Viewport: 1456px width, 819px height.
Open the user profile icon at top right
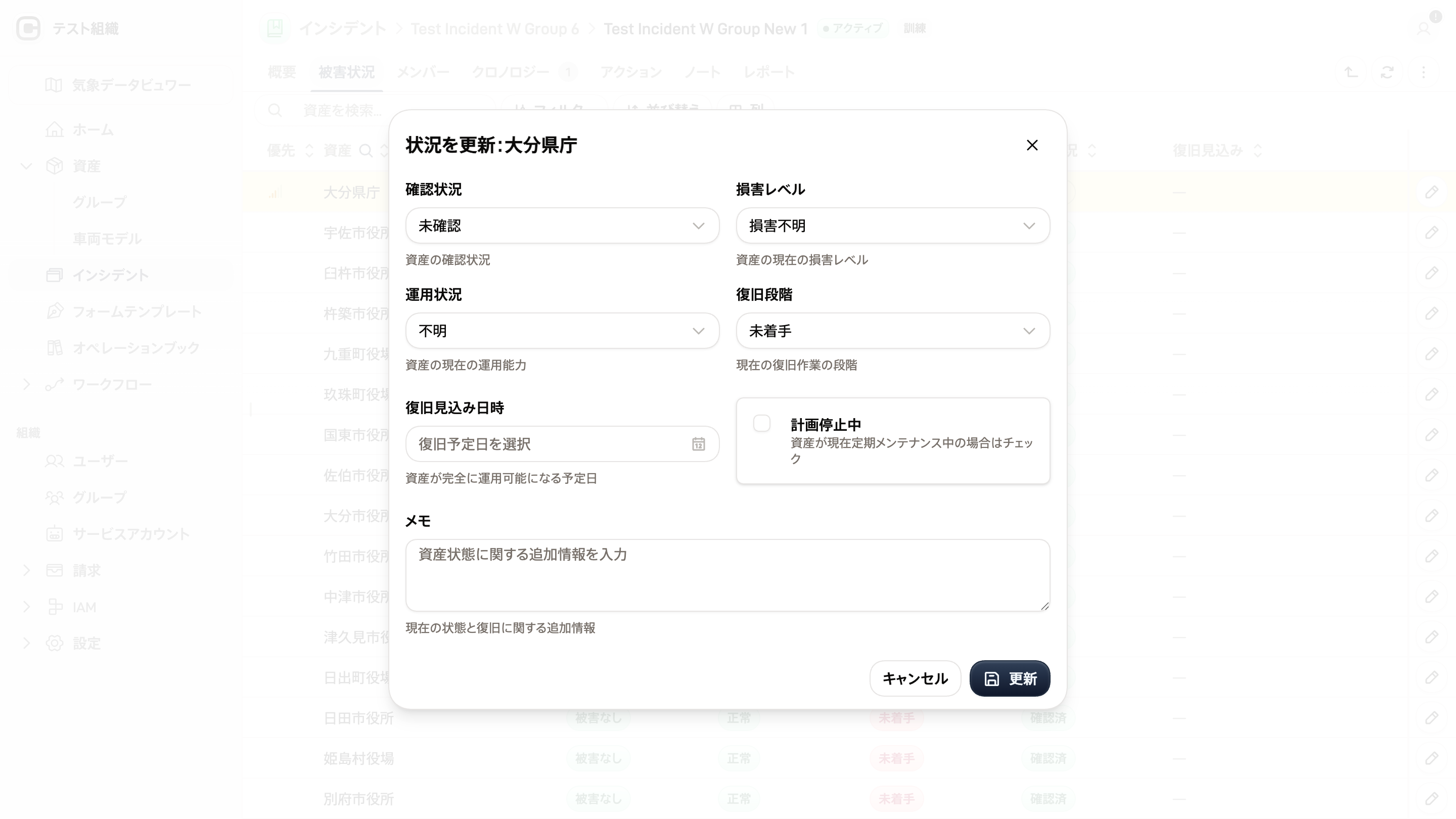click(x=1423, y=28)
